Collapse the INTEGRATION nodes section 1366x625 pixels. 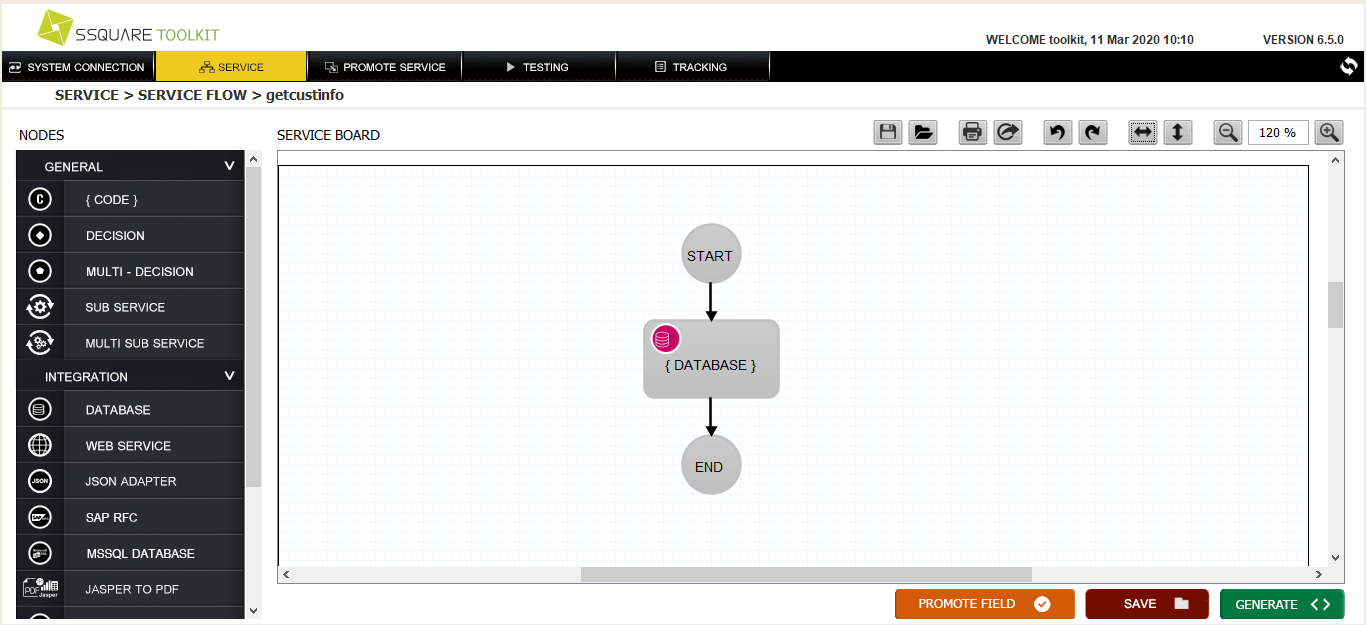[x=229, y=376]
